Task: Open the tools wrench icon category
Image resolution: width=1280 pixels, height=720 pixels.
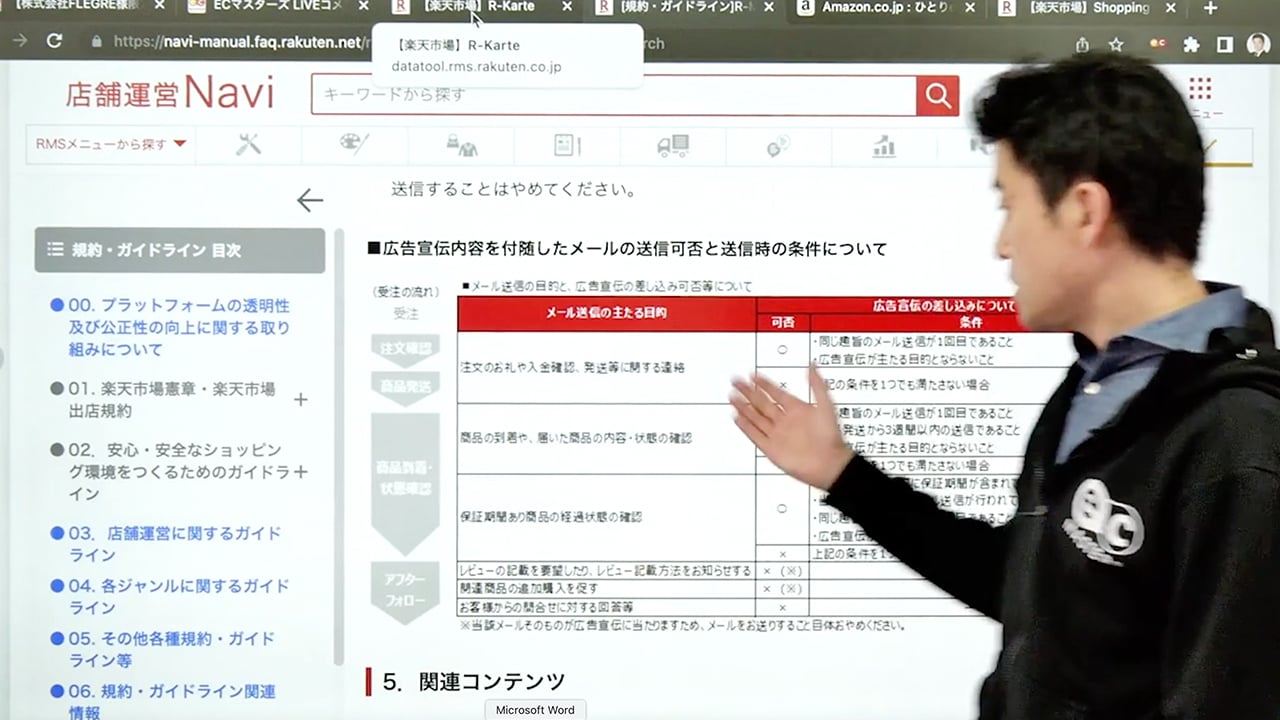Action: 248,145
